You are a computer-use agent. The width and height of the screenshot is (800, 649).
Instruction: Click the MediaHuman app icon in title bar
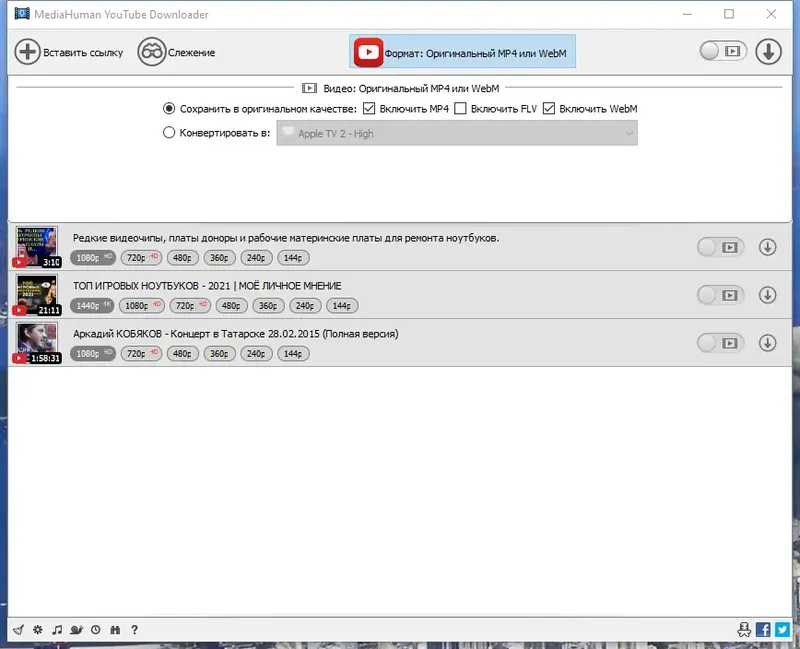22,14
